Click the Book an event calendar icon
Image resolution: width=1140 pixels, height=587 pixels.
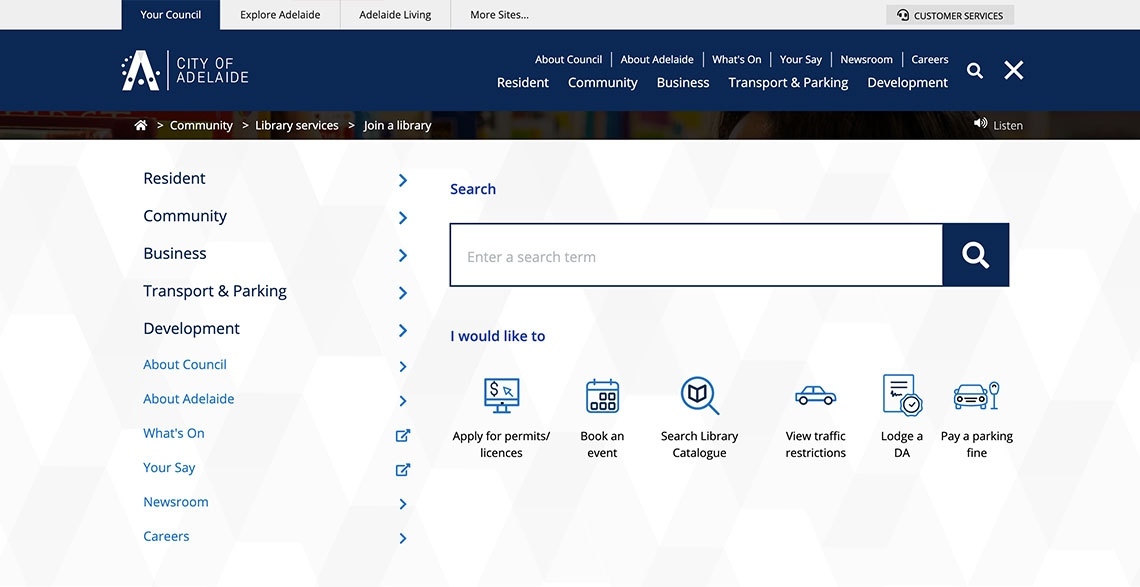tap(603, 396)
